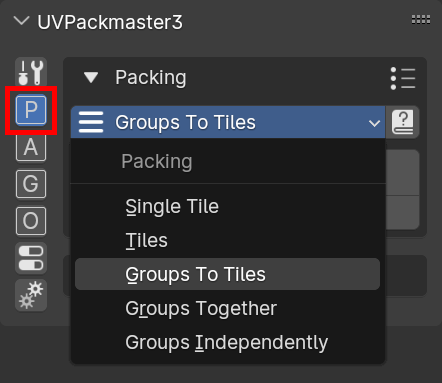Switch to the G groups tab icon
The width and height of the screenshot is (442, 383).
31,184
